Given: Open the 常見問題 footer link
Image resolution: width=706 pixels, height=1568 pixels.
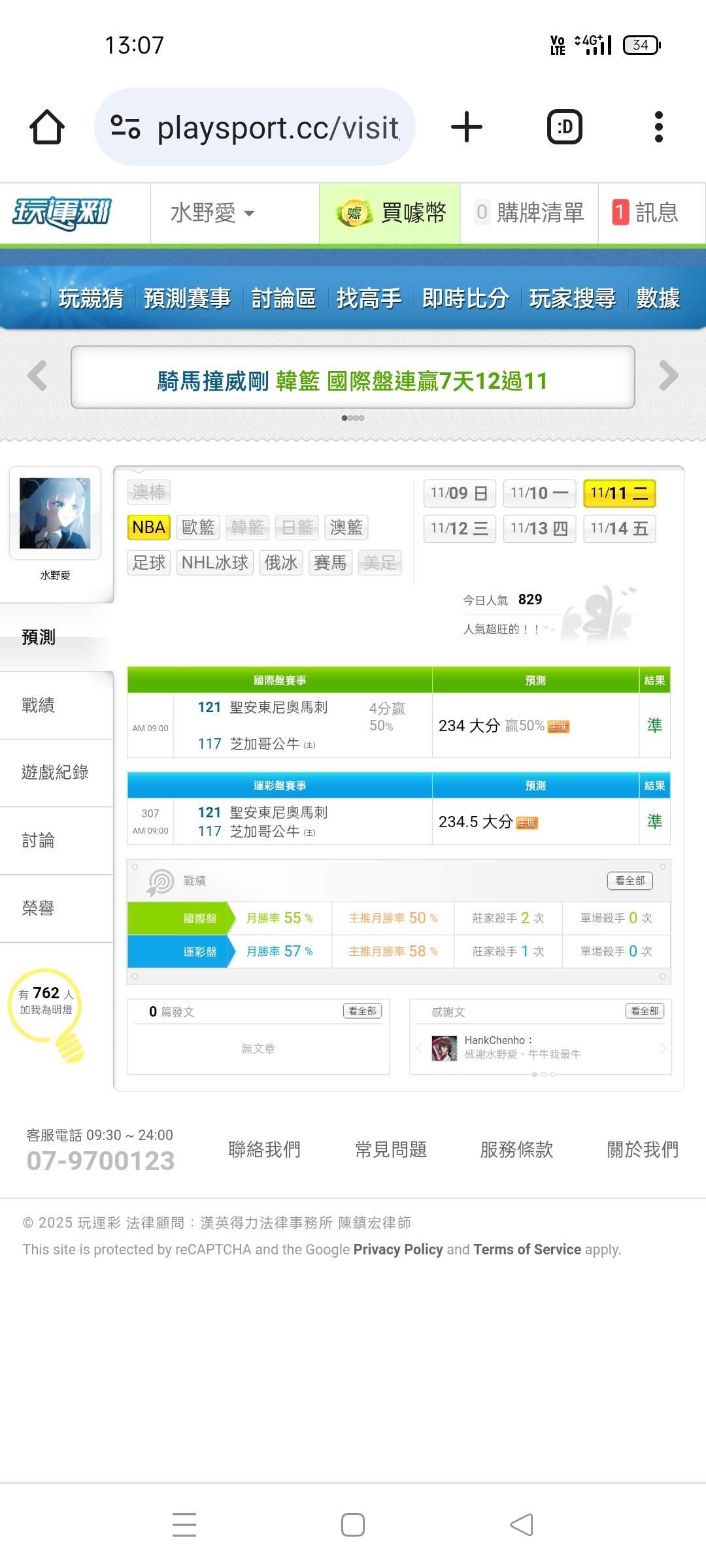Looking at the screenshot, I should pos(390,1149).
